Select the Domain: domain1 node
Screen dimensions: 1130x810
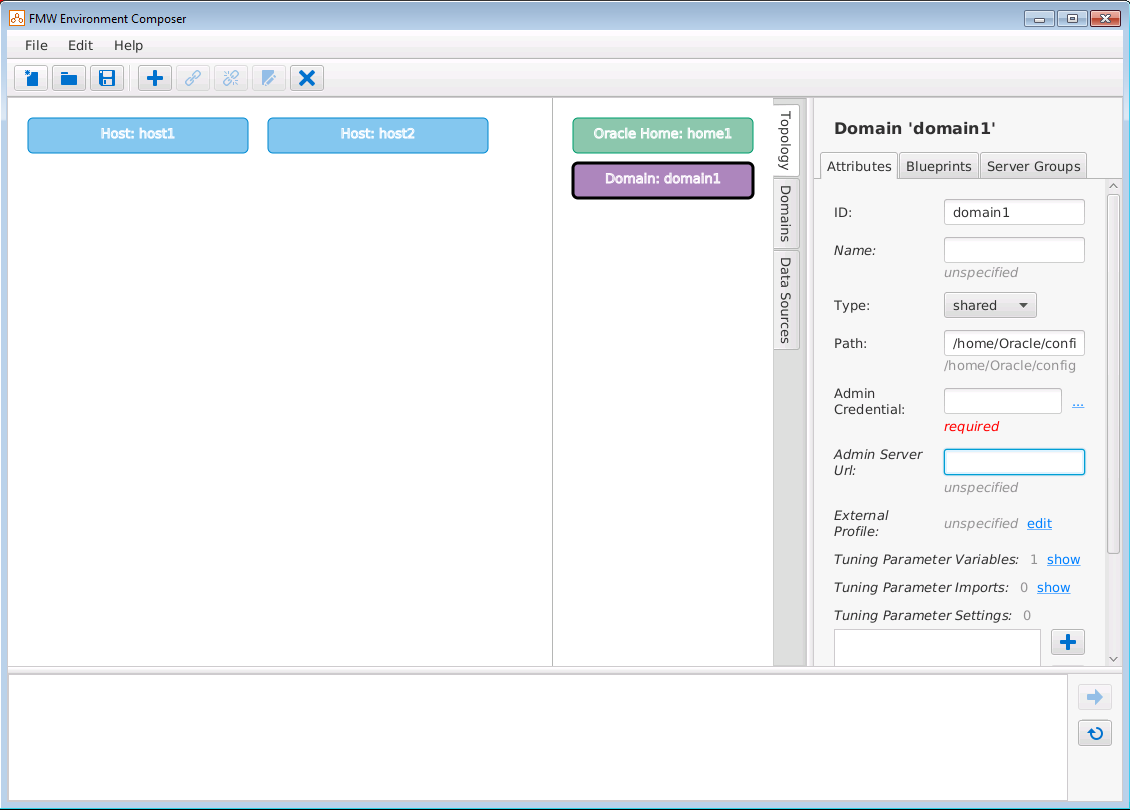pos(663,179)
